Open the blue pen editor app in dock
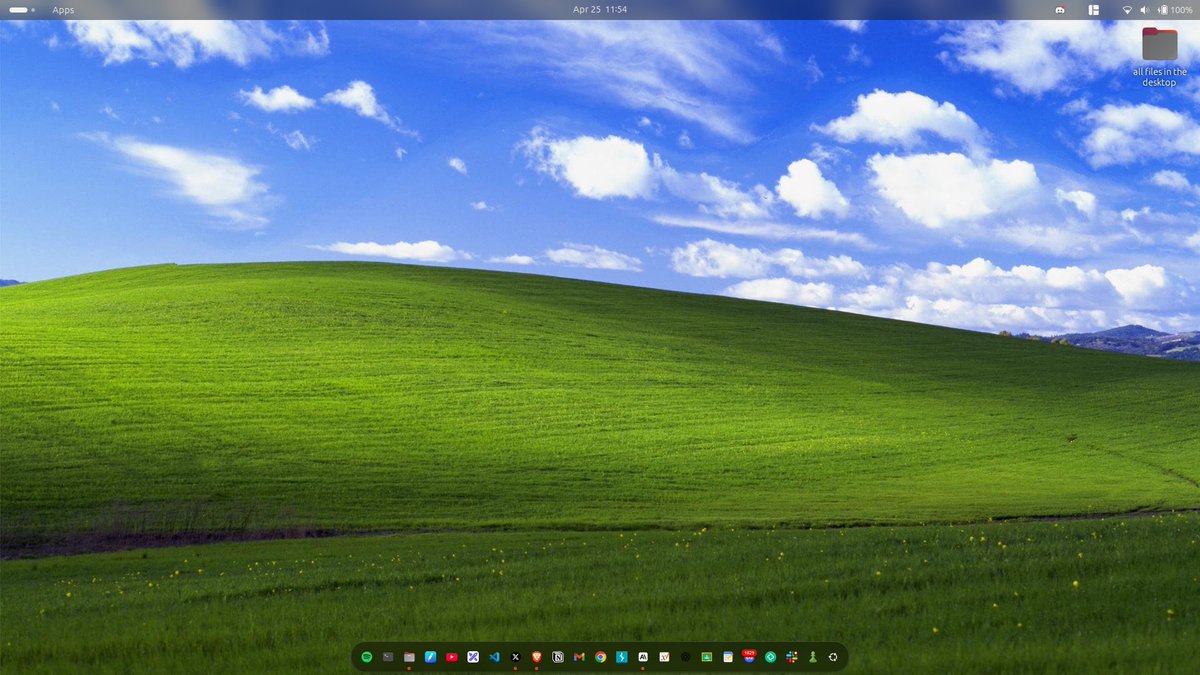The width and height of the screenshot is (1200, 675). (431, 657)
